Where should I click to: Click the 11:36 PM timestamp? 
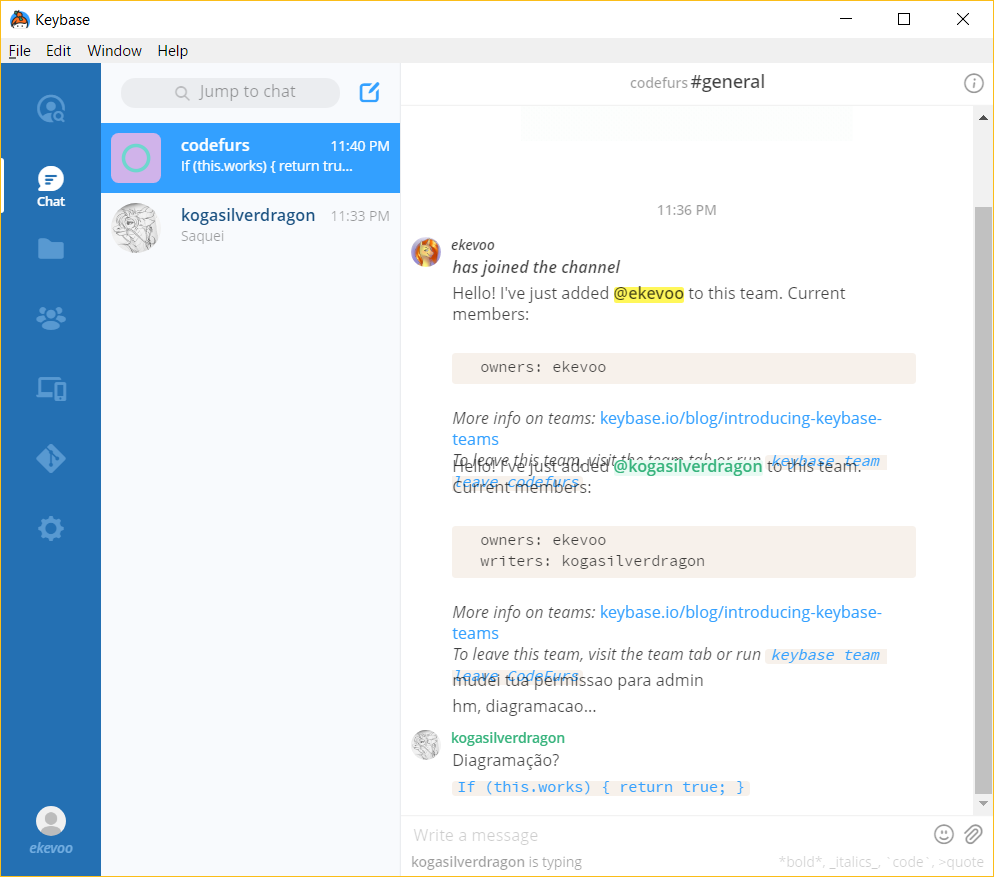pos(687,210)
